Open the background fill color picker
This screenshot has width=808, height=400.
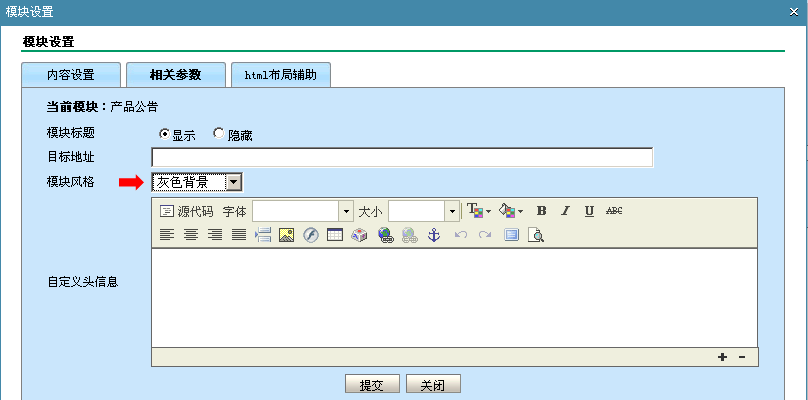pyautogui.click(x=511, y=210)
